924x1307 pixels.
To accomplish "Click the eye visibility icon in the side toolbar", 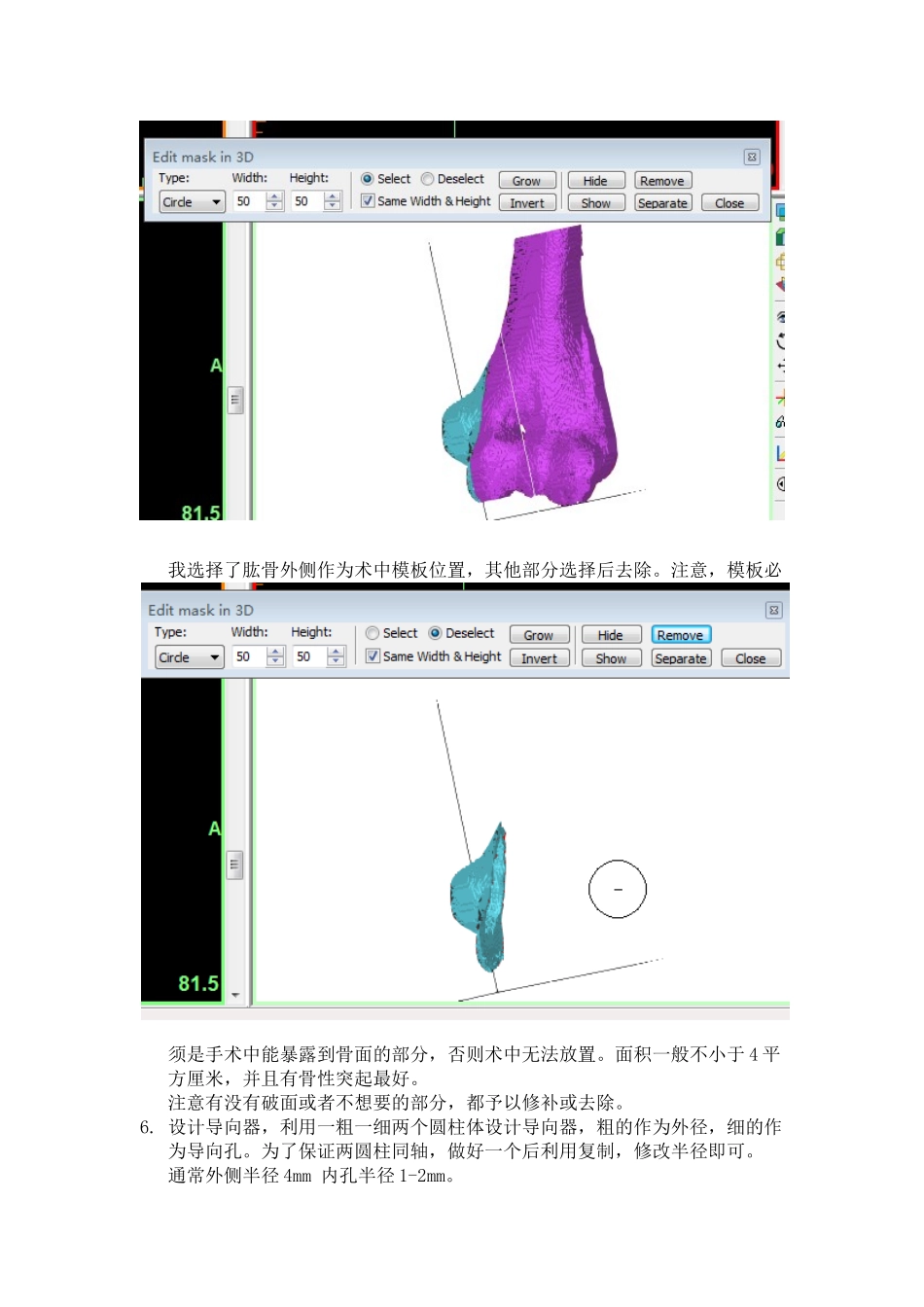I will tap(780, 317).
